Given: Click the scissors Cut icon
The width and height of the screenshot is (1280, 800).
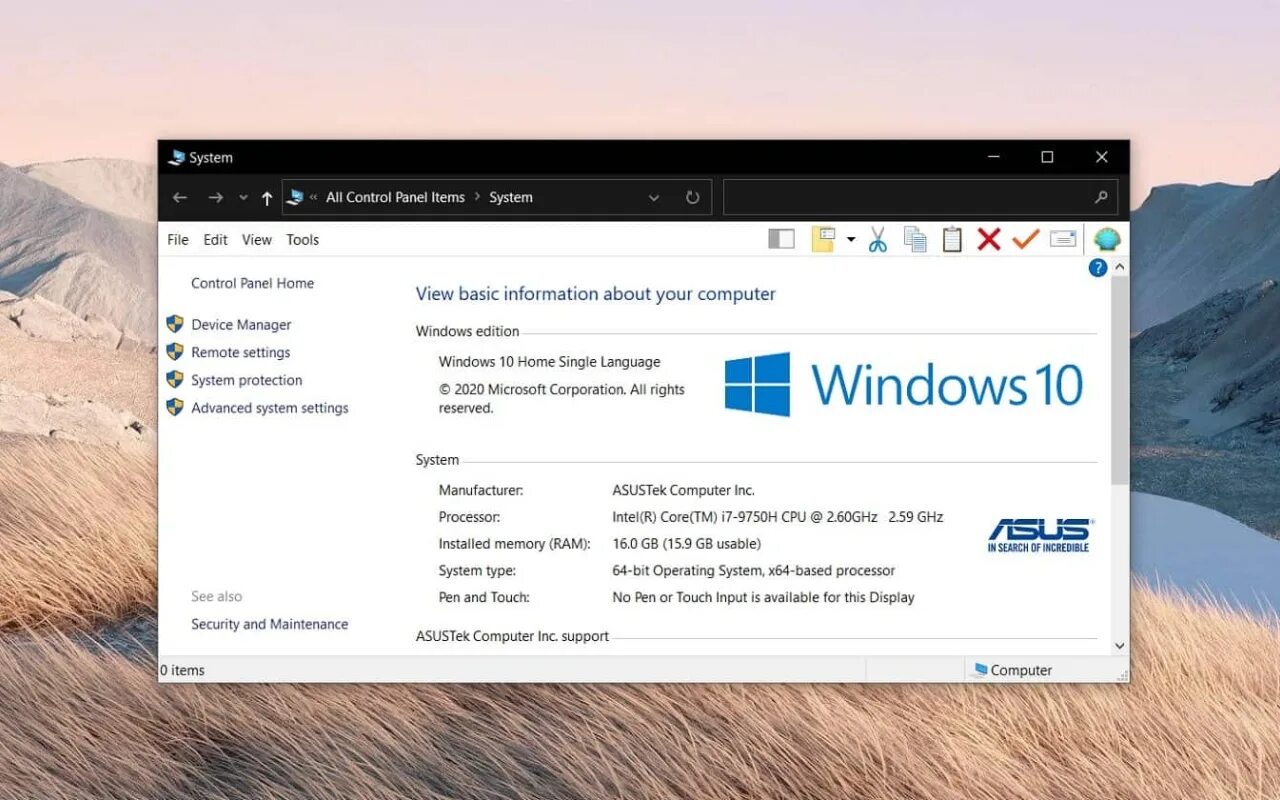Looking at the screenshot, I should coord(878,239).
